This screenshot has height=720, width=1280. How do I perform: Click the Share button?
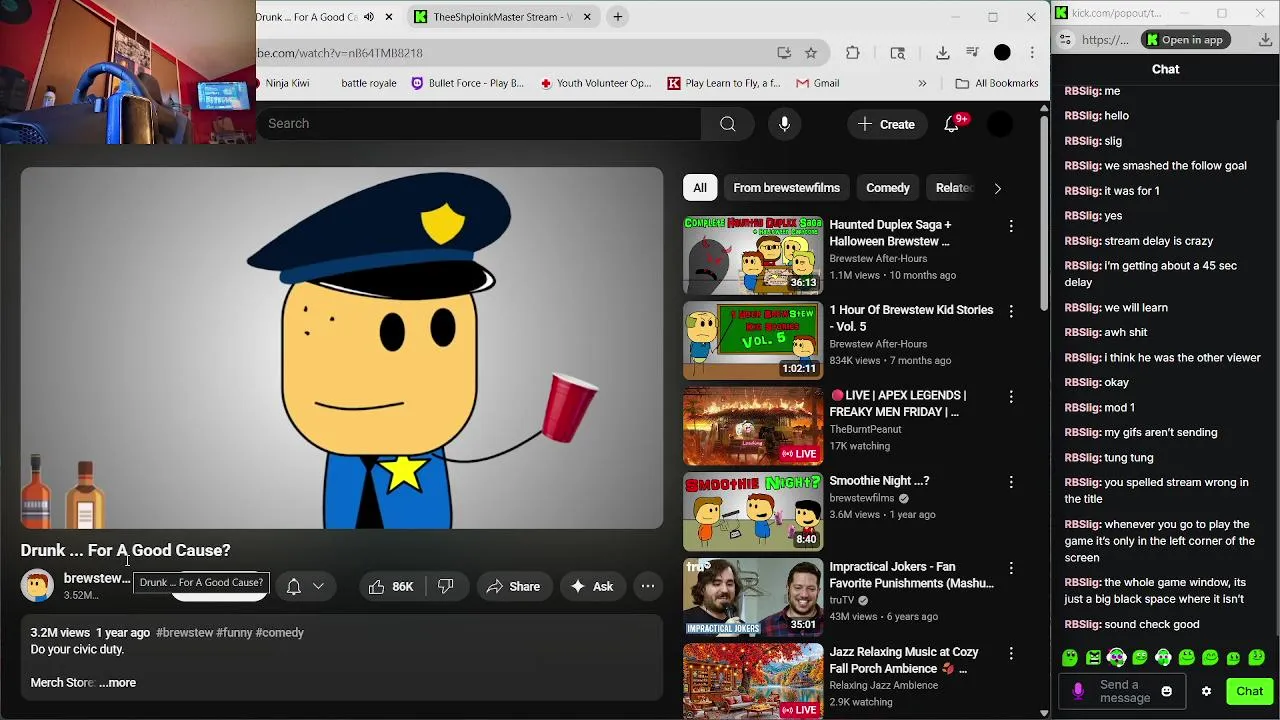[x=513, y=587]
